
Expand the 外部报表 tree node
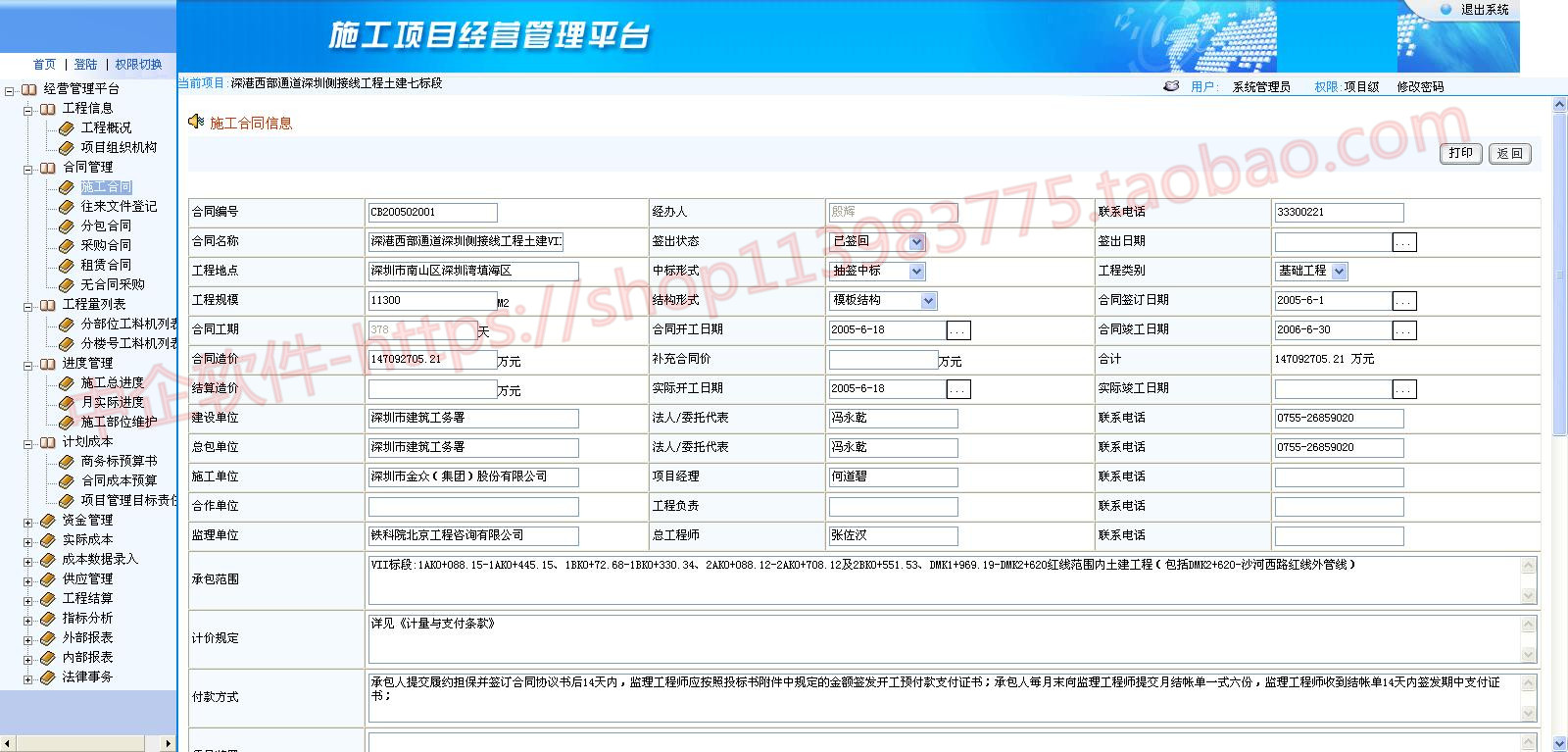28,640
